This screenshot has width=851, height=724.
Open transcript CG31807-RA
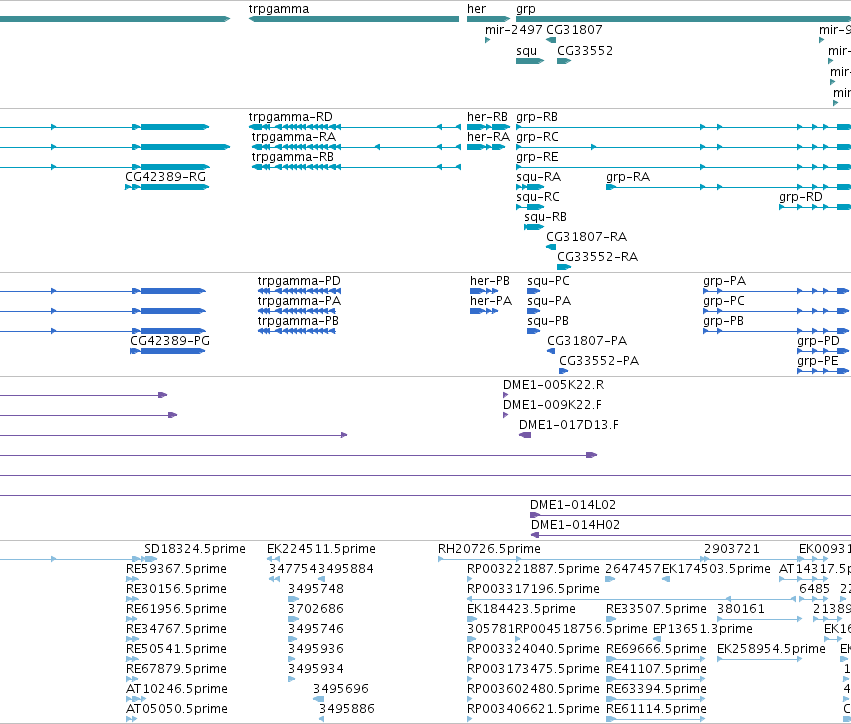pyautogui.click(x=587, y=237)
